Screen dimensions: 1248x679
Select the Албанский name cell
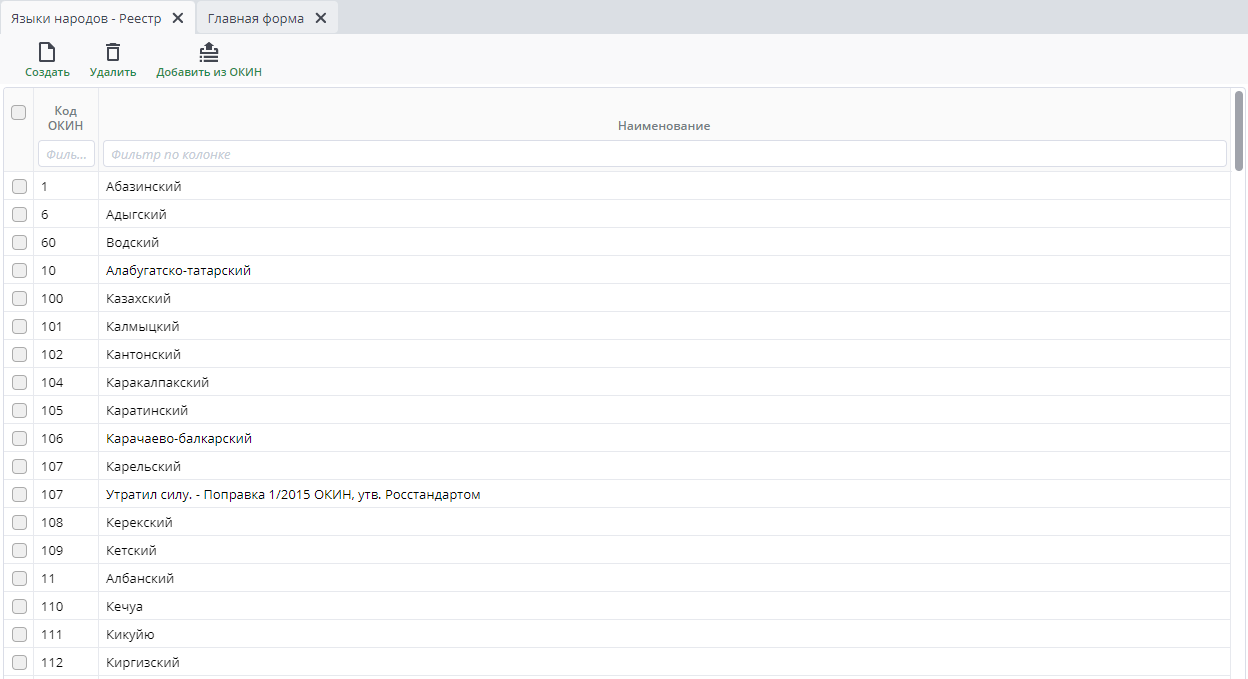click(664, 578)
